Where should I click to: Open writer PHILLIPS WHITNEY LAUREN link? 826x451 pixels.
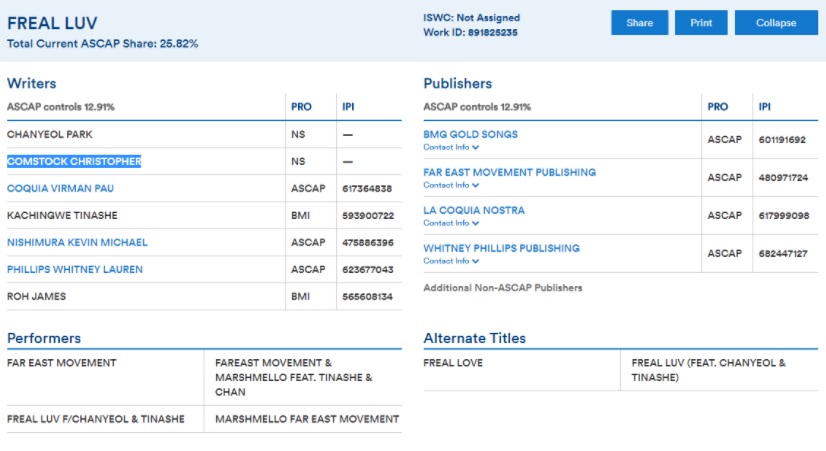tap(75, 269)
